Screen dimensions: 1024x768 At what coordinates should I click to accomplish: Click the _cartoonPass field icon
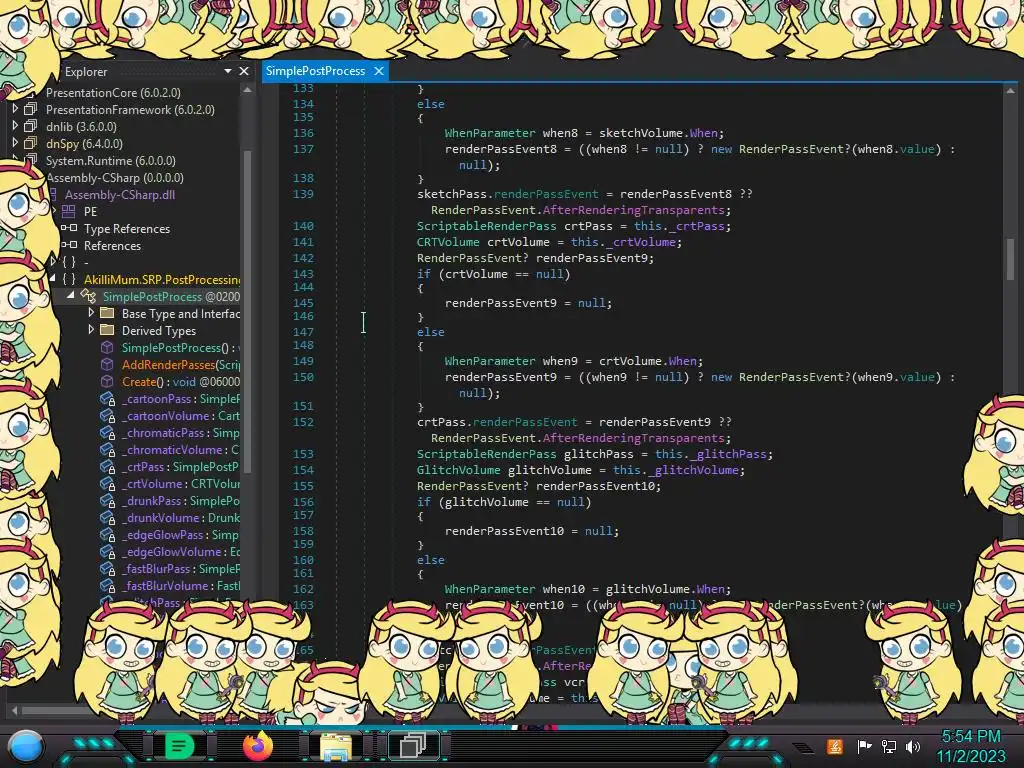click(107, 398)
